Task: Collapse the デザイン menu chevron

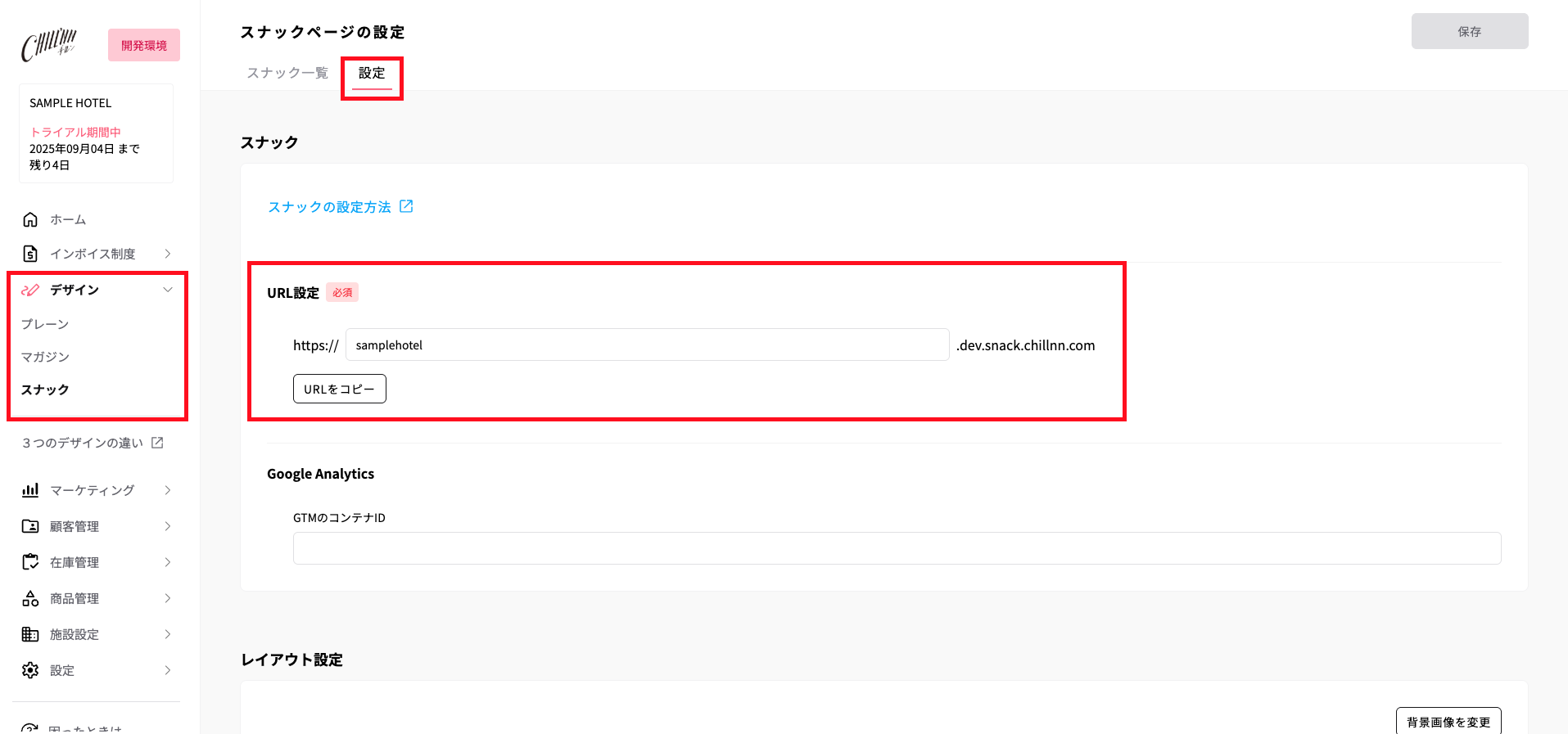Action: [x=168, y=290]
